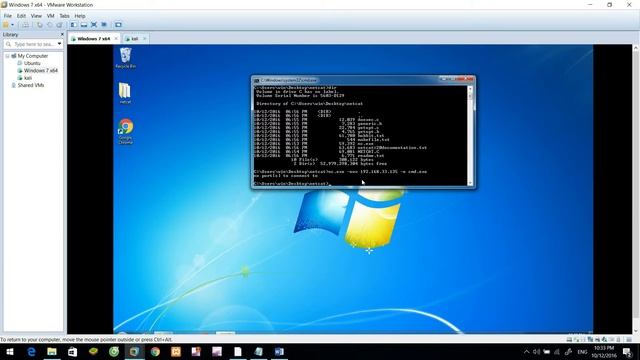
Task: Click the network tray icon
Action: click(x=557, y=352)
